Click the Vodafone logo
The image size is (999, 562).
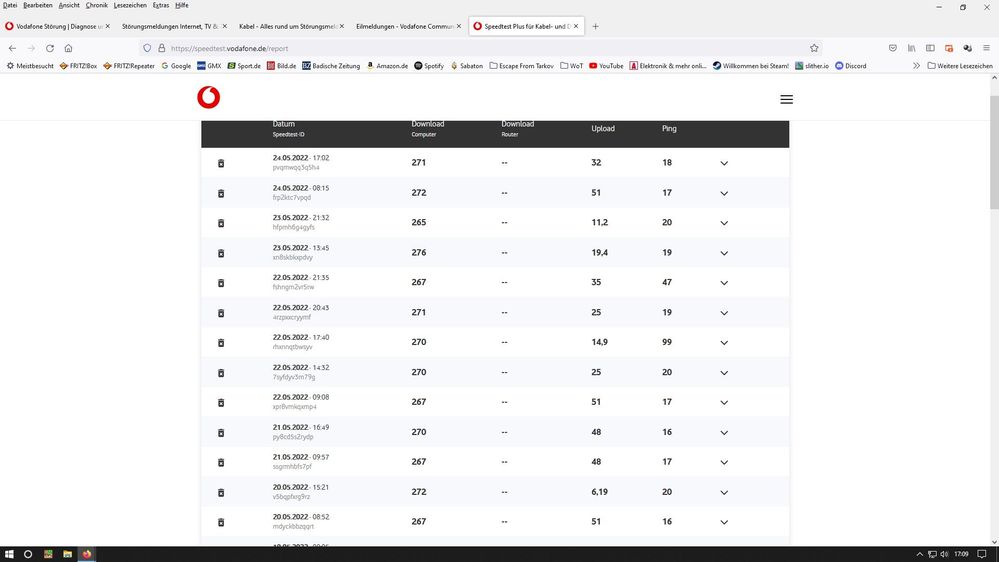pyautogui.click(x=208, y=97)
